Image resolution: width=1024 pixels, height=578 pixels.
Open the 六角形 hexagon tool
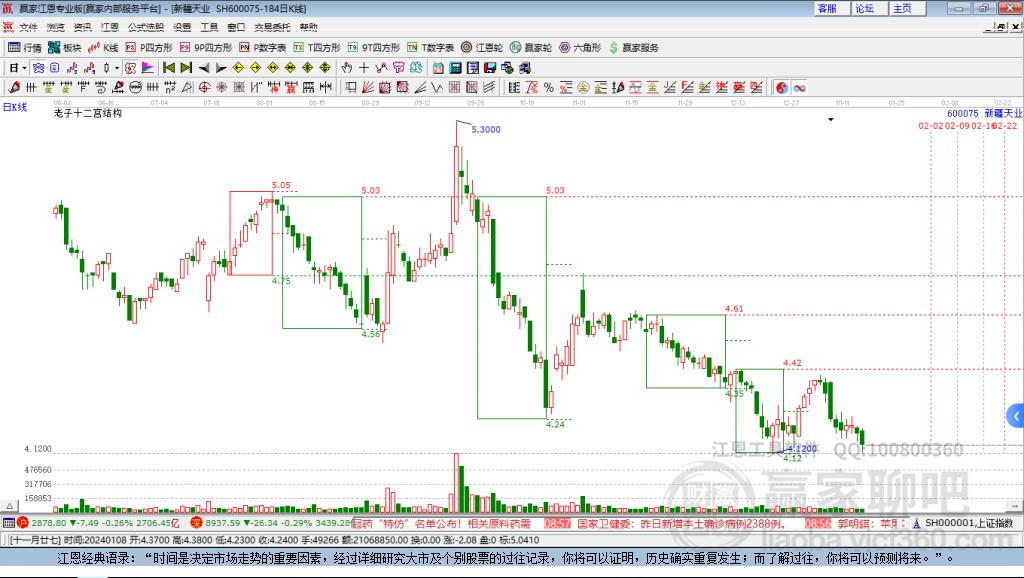[580, 48]
